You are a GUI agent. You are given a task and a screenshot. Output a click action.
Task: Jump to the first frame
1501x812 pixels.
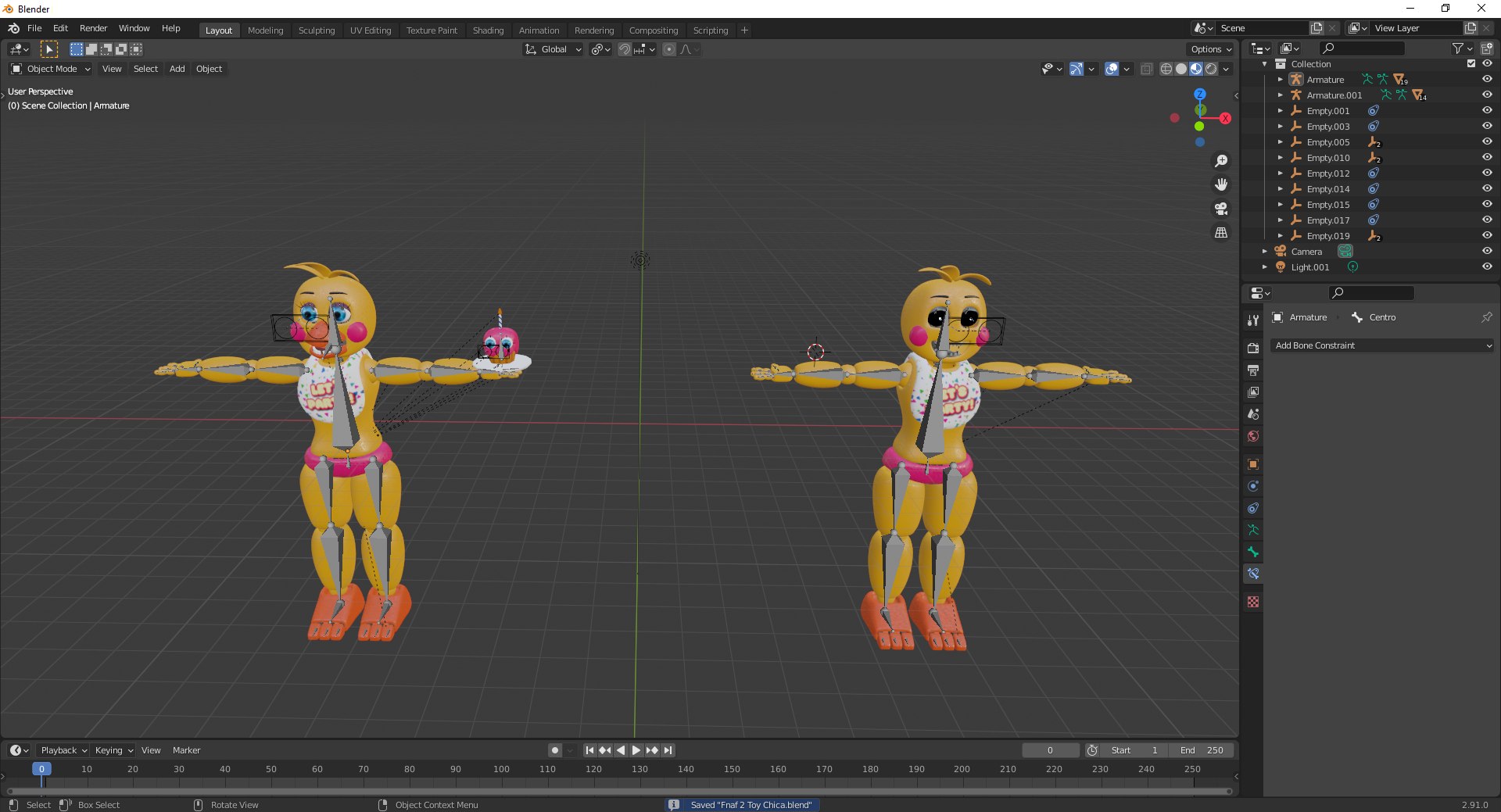click(589, 750)
